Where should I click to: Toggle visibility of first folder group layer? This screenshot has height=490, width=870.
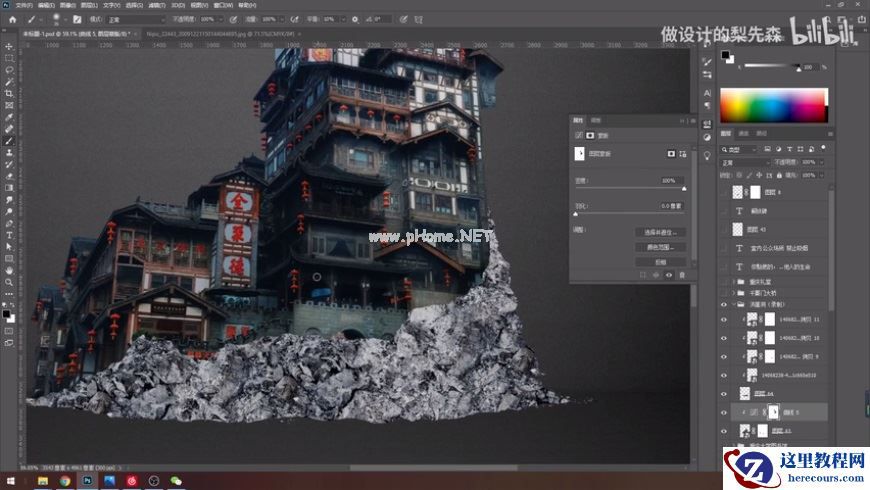coord(724,282)
